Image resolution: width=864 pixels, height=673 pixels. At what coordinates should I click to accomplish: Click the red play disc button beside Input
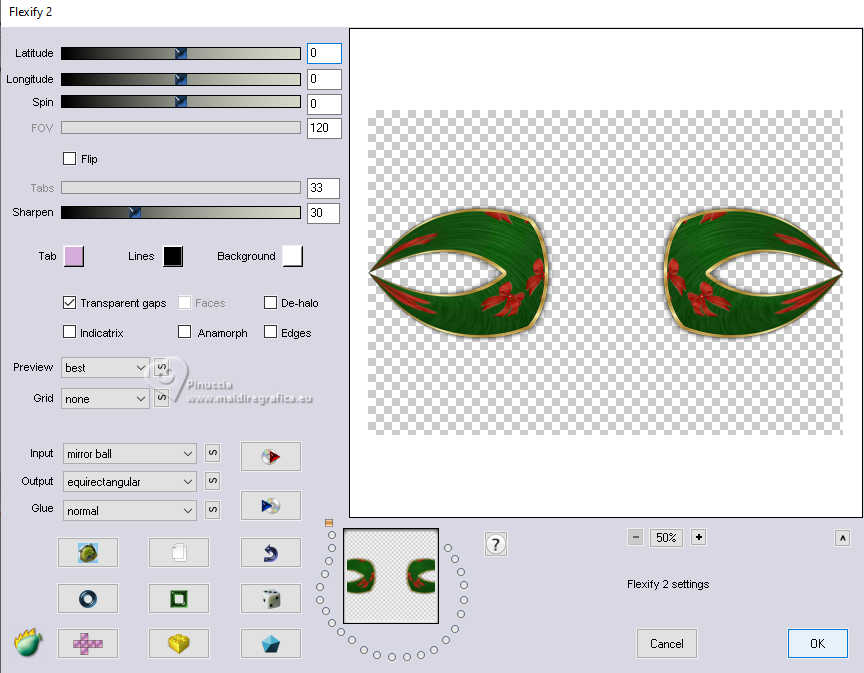click(x=271, y=456)
